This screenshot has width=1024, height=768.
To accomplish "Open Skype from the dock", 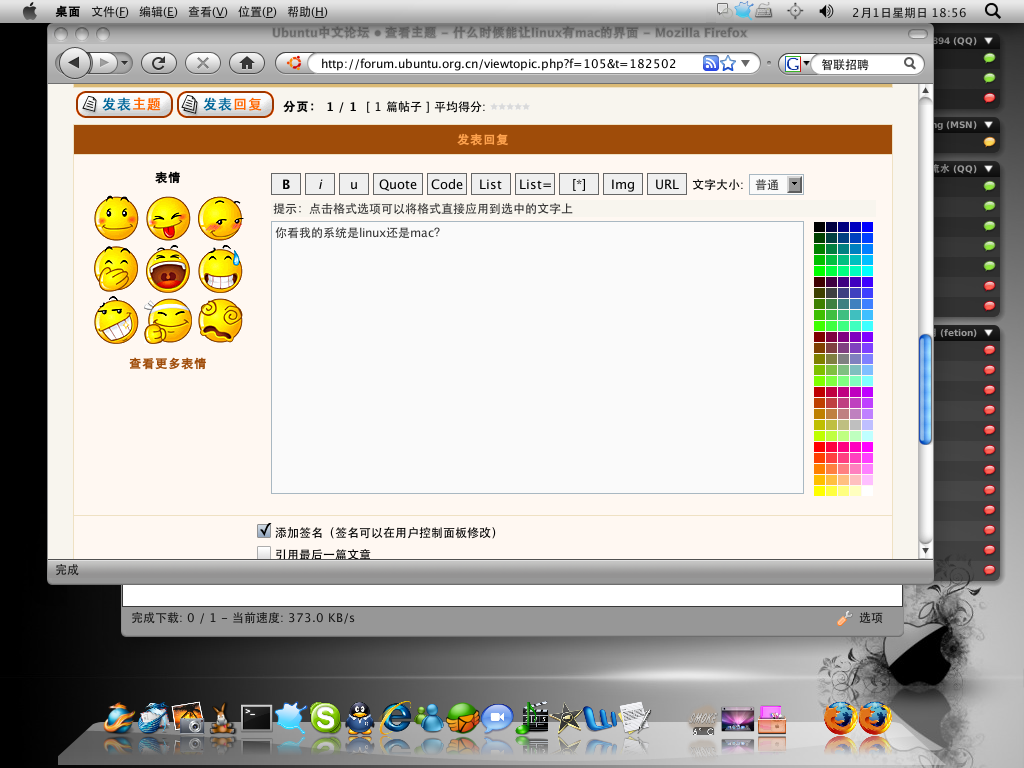I will point(325,718).
